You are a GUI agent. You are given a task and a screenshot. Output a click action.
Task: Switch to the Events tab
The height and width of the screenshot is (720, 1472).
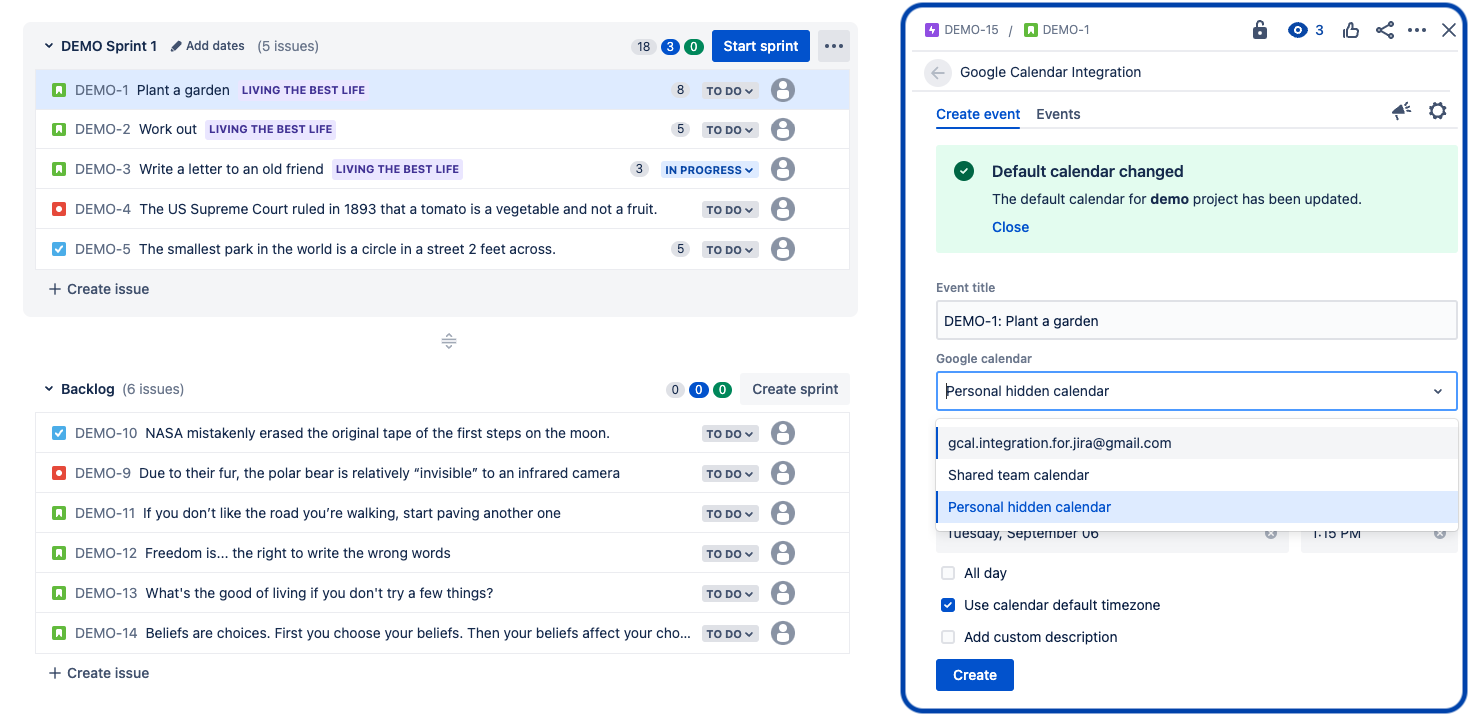pos(1058,114)
